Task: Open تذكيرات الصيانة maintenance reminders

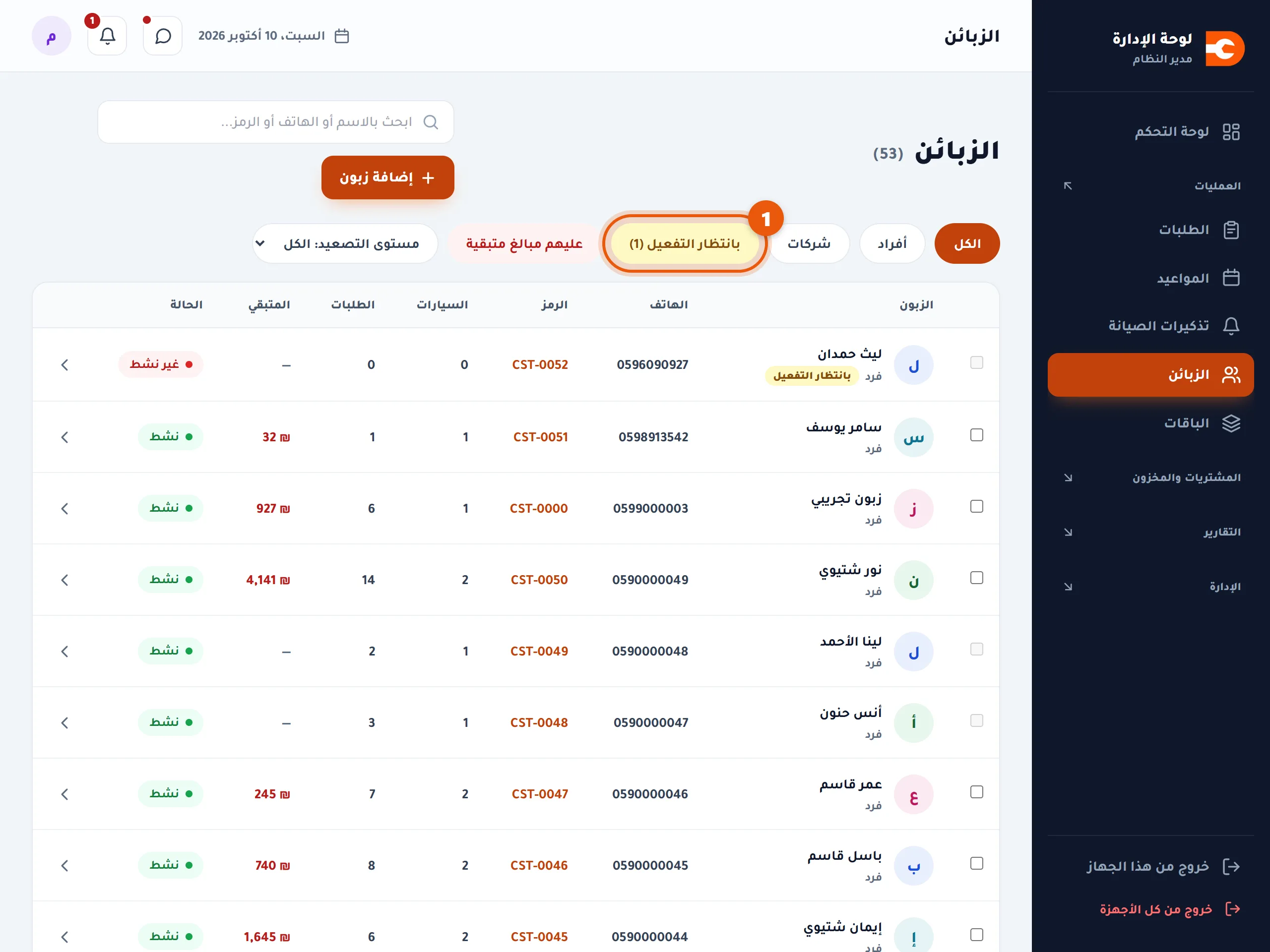Action: point(1150,326)
